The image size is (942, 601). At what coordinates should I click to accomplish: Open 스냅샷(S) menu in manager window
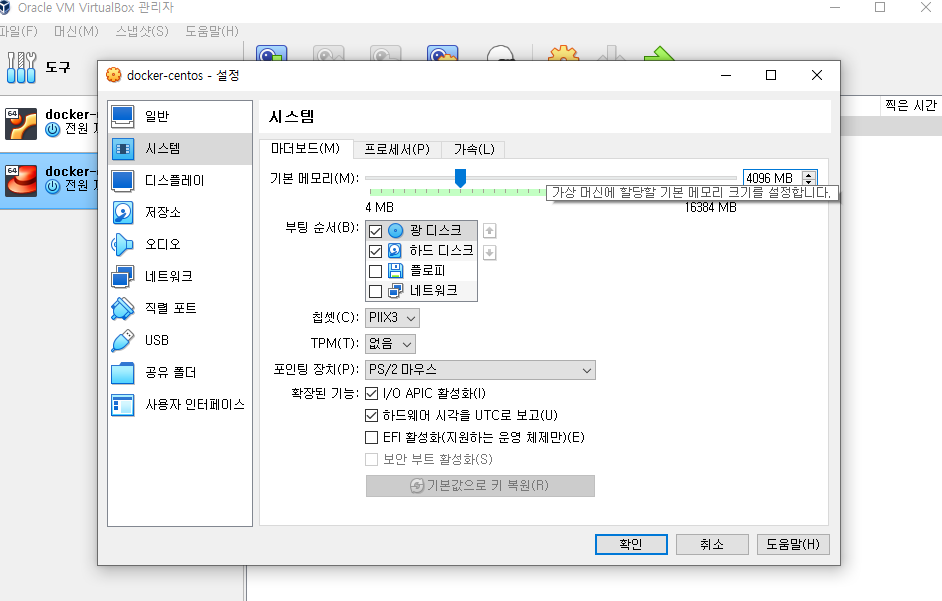tap(142, 31)
